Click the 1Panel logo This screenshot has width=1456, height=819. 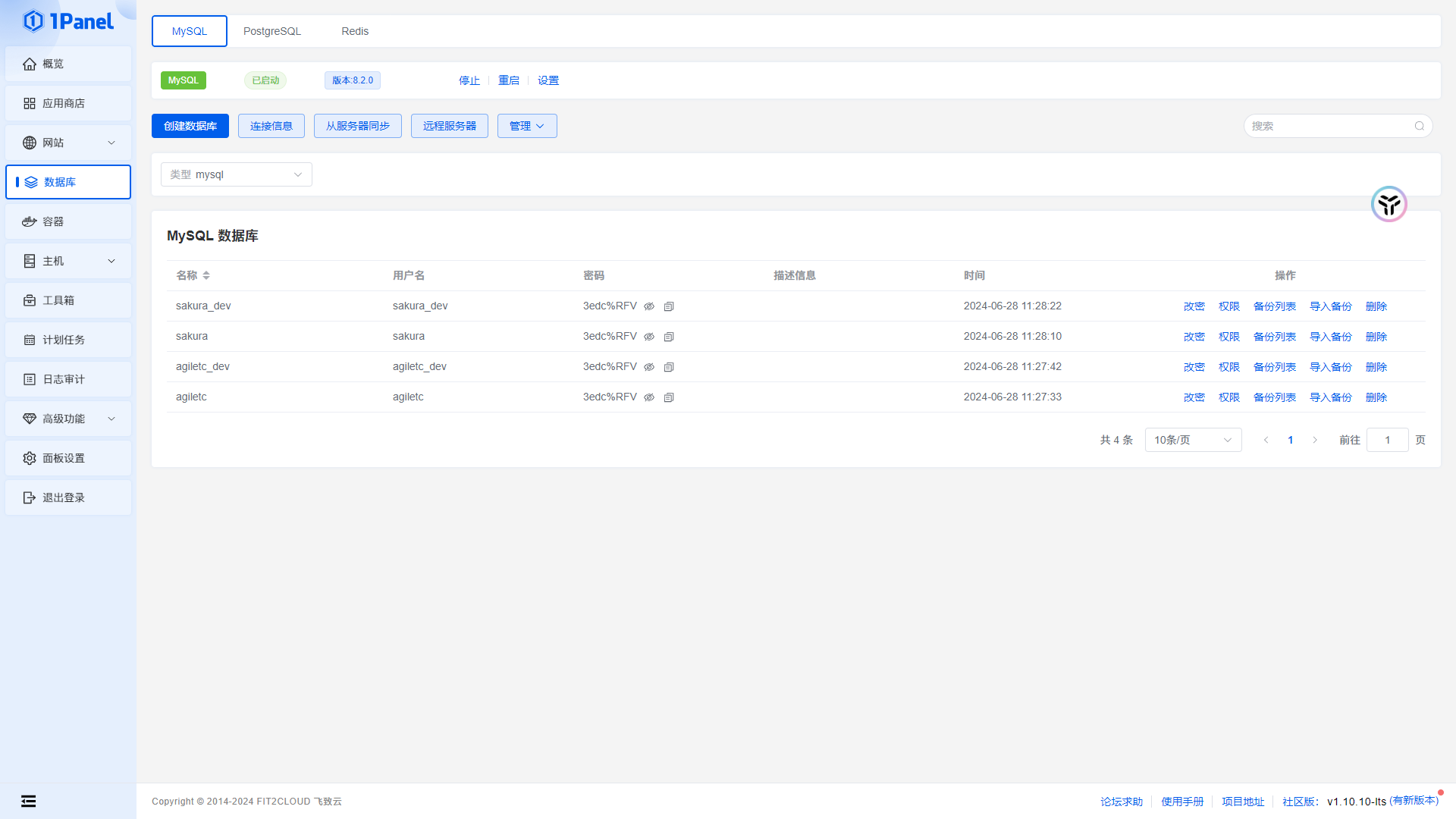point(68,21)
